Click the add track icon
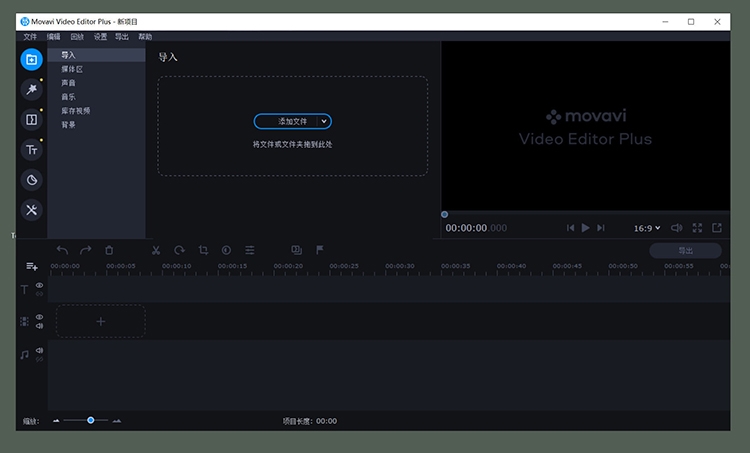 tap(32, 267)
